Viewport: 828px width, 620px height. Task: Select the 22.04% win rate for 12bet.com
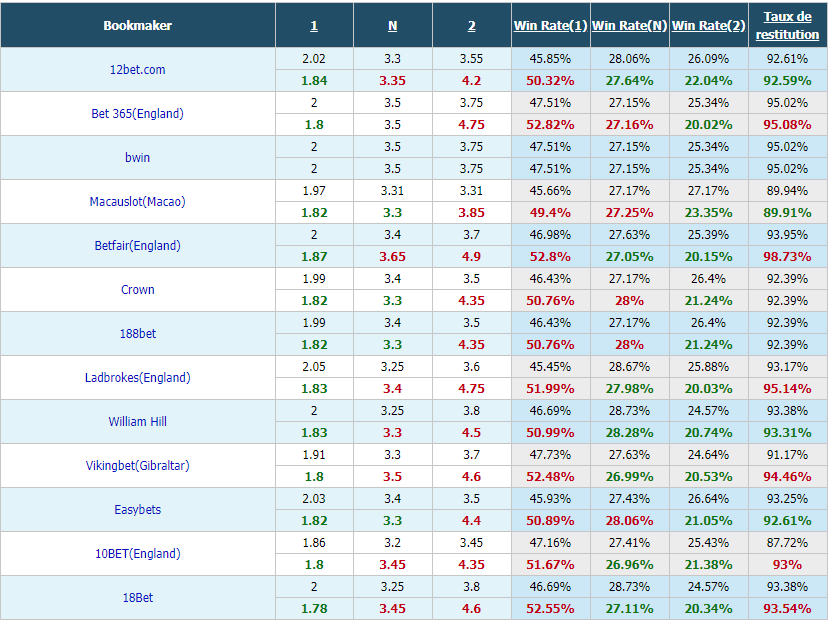pyautogui.click(x=709, y=81)
